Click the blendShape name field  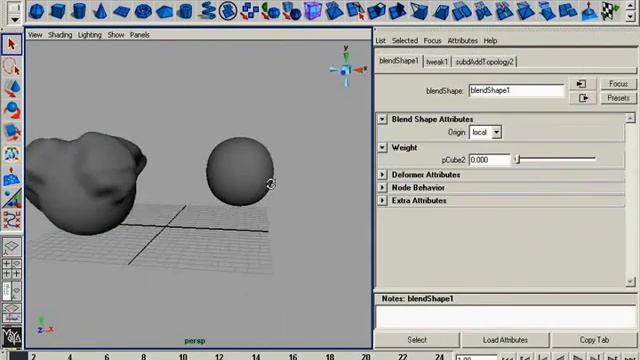click(516, 91)
